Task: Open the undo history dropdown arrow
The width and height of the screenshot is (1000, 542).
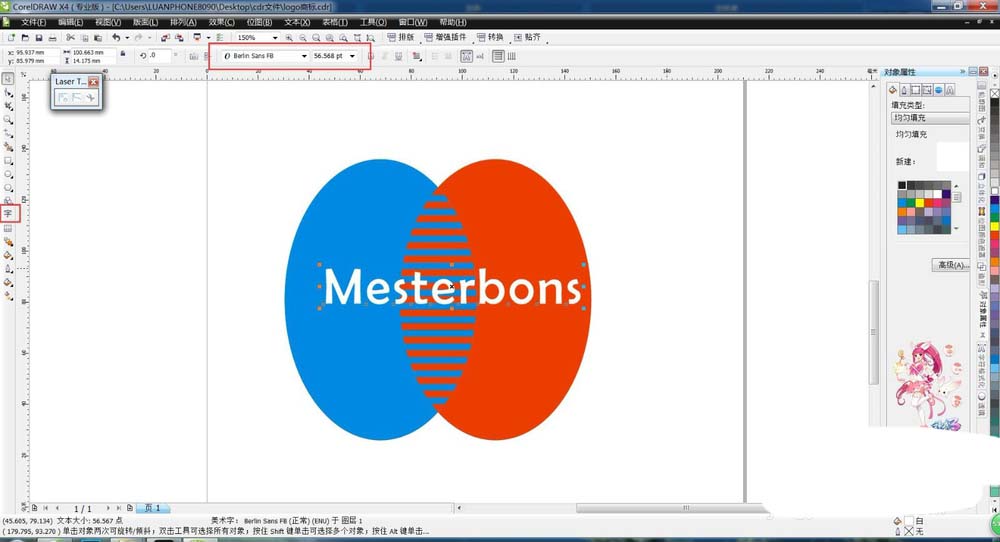Action: tap(127, 38)
